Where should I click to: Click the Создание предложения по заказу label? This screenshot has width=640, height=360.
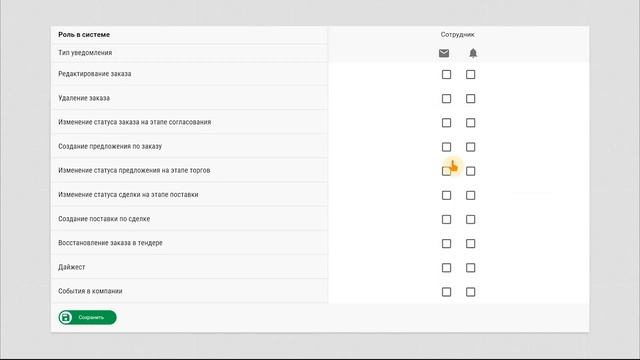110,146
